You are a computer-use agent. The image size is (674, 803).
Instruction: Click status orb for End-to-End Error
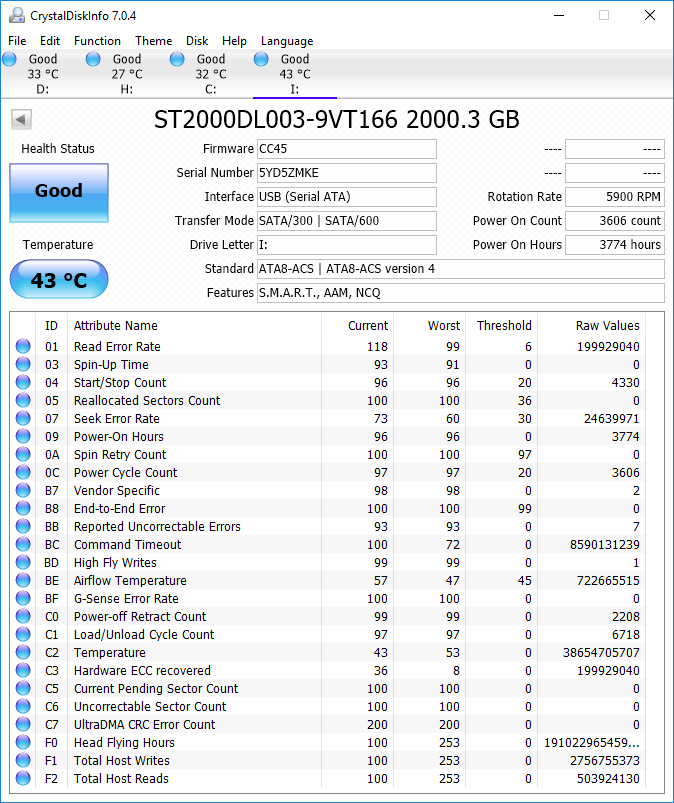(23, 508)
